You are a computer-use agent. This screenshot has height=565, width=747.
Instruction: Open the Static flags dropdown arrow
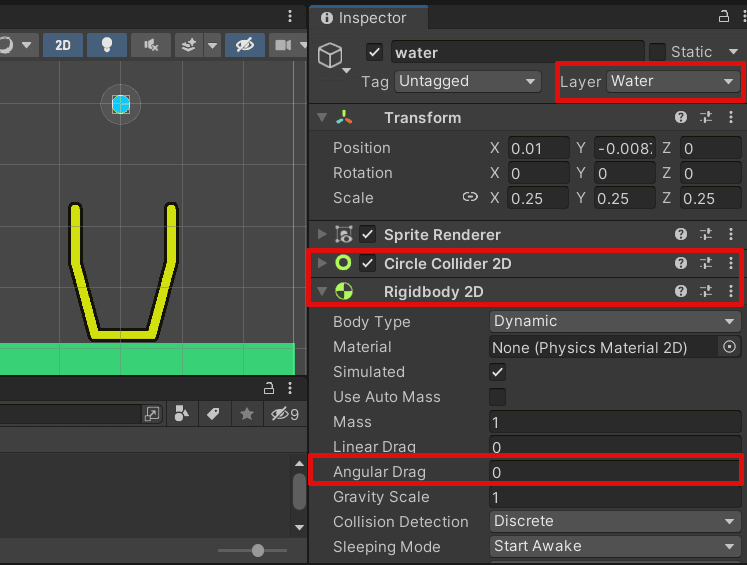click(x=733, y=51)
